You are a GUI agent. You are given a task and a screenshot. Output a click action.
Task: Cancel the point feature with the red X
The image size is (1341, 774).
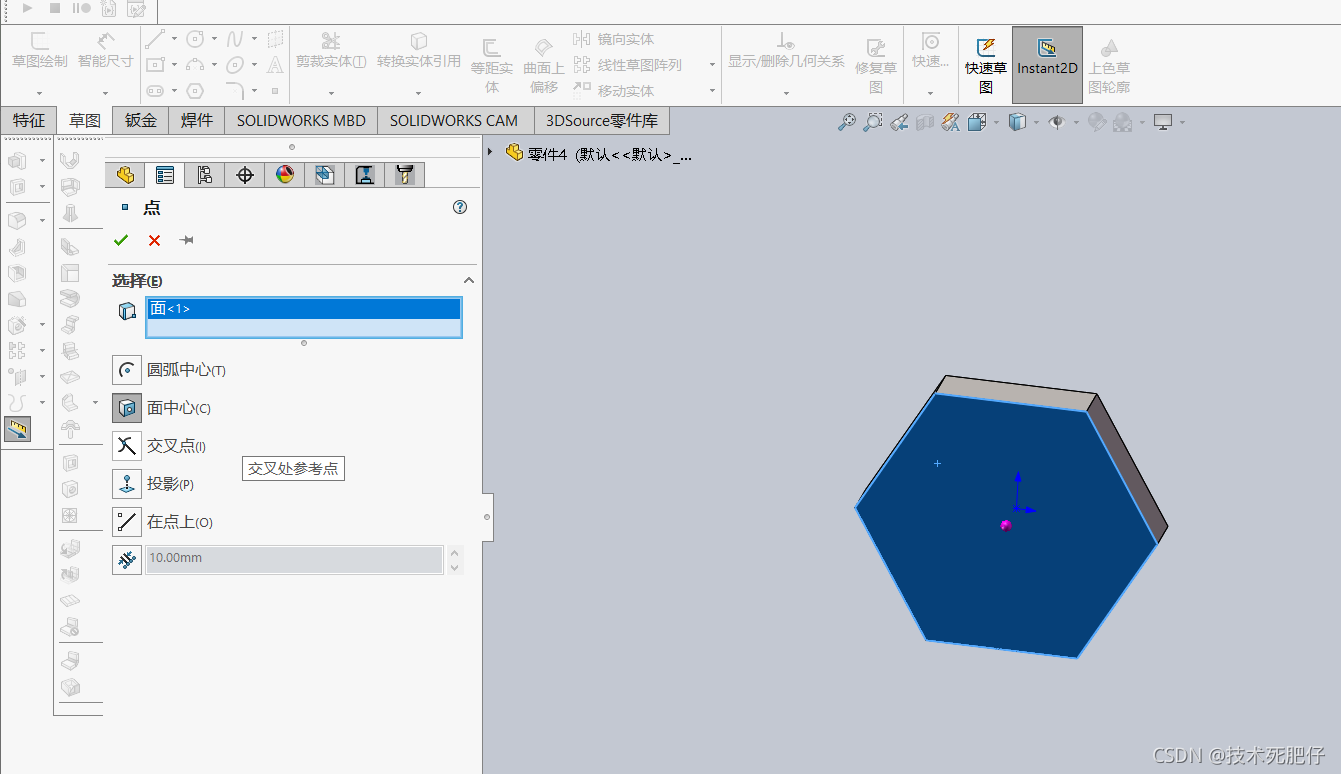pyautogui.click(x=154, y=240)
